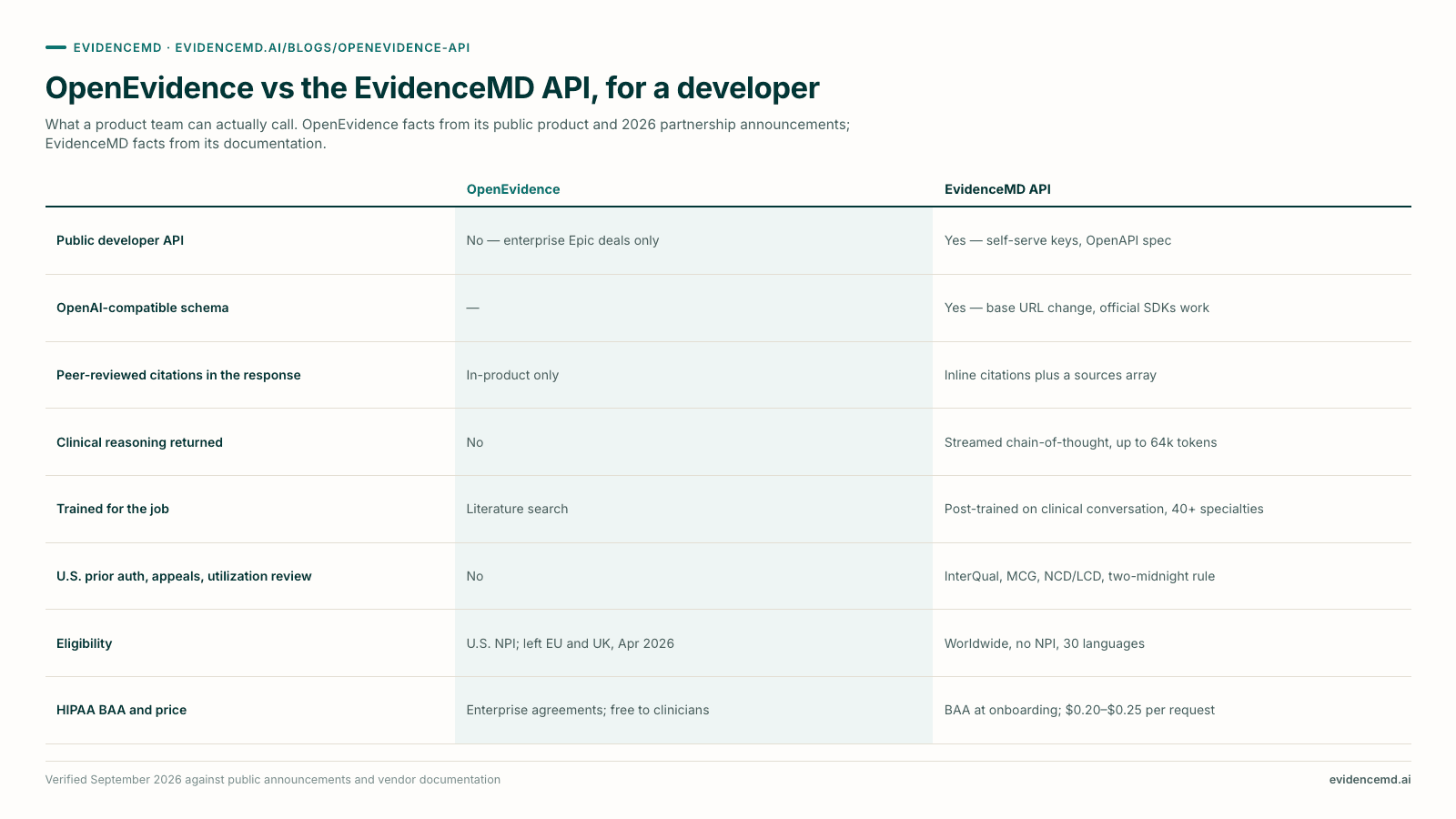This screenshot has width=1456, height=819.
Task: Select "U.S. prior auth, appeals, utilization review" label
Action: [x=184, y=576]
